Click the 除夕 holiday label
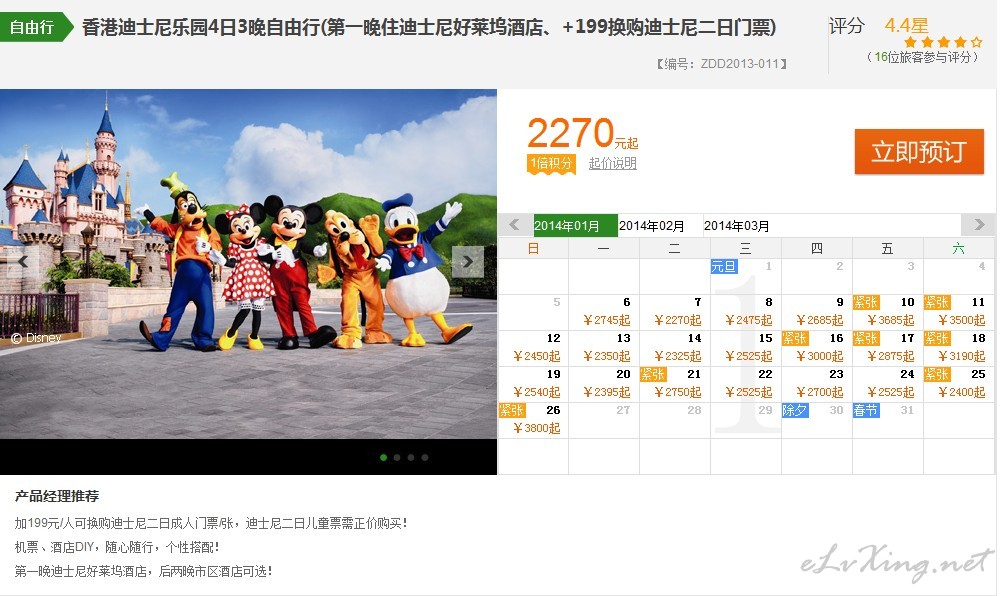The image size is (1005, 596). tap(795, 410)
